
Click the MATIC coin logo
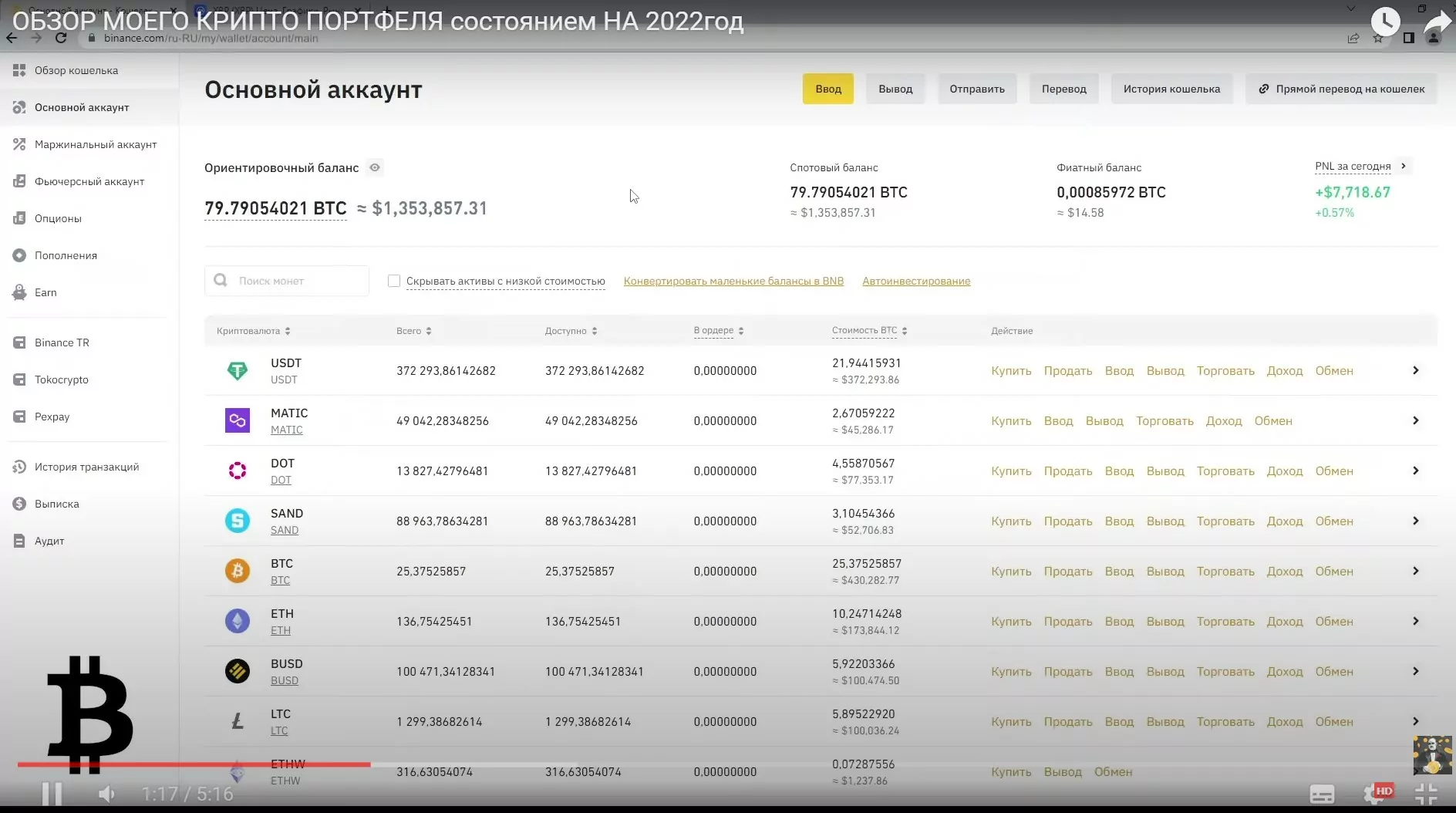238,421
